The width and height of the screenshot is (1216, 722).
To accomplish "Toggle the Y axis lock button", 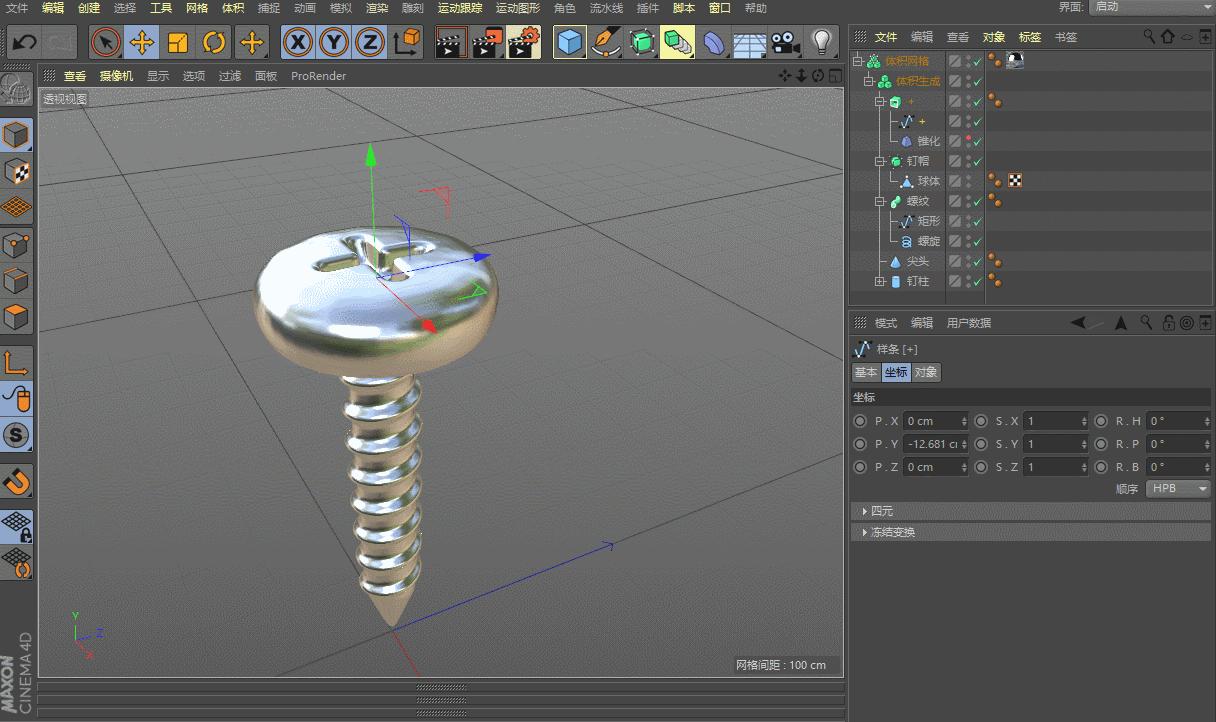I will (335, 42).
